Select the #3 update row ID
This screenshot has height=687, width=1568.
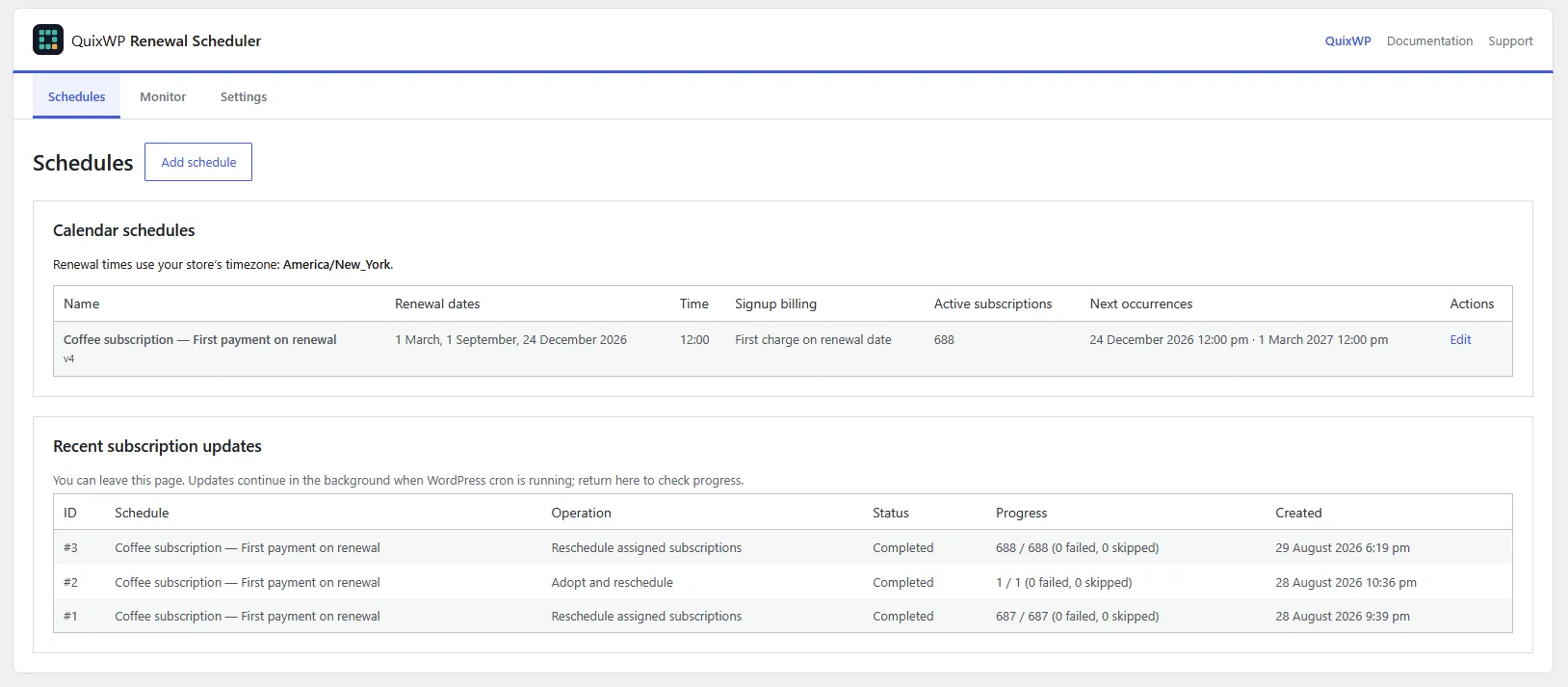(x=70, y=547)
